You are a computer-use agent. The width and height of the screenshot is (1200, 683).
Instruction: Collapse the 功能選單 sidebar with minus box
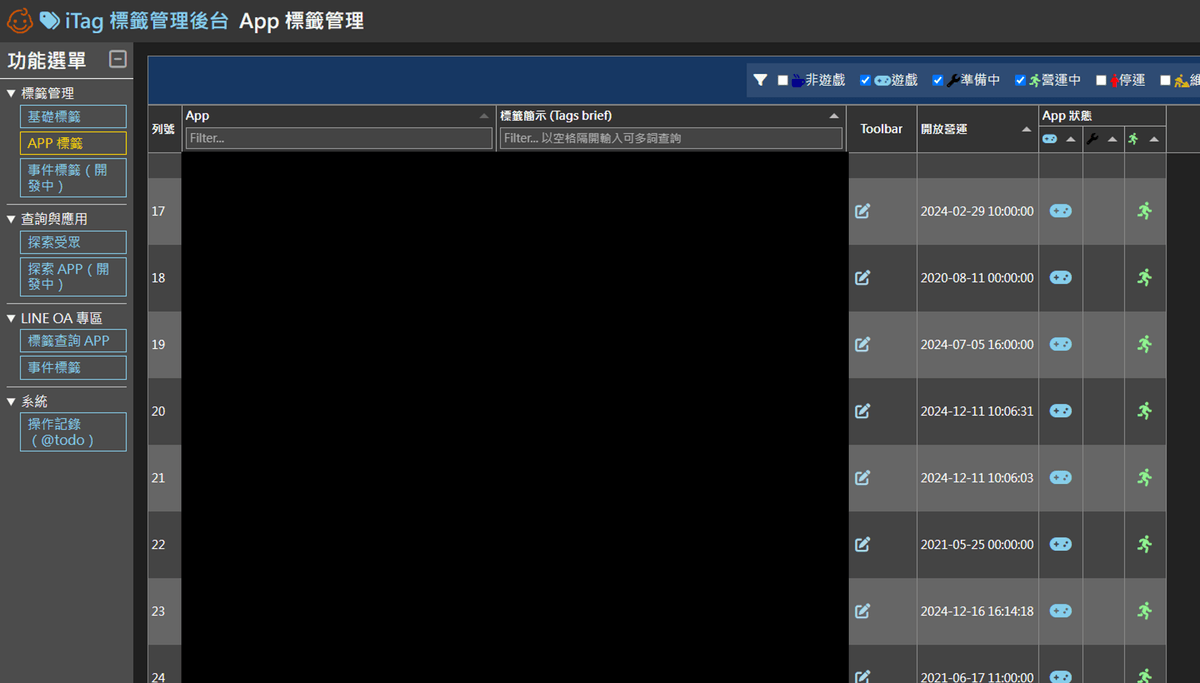click(117, 59)
